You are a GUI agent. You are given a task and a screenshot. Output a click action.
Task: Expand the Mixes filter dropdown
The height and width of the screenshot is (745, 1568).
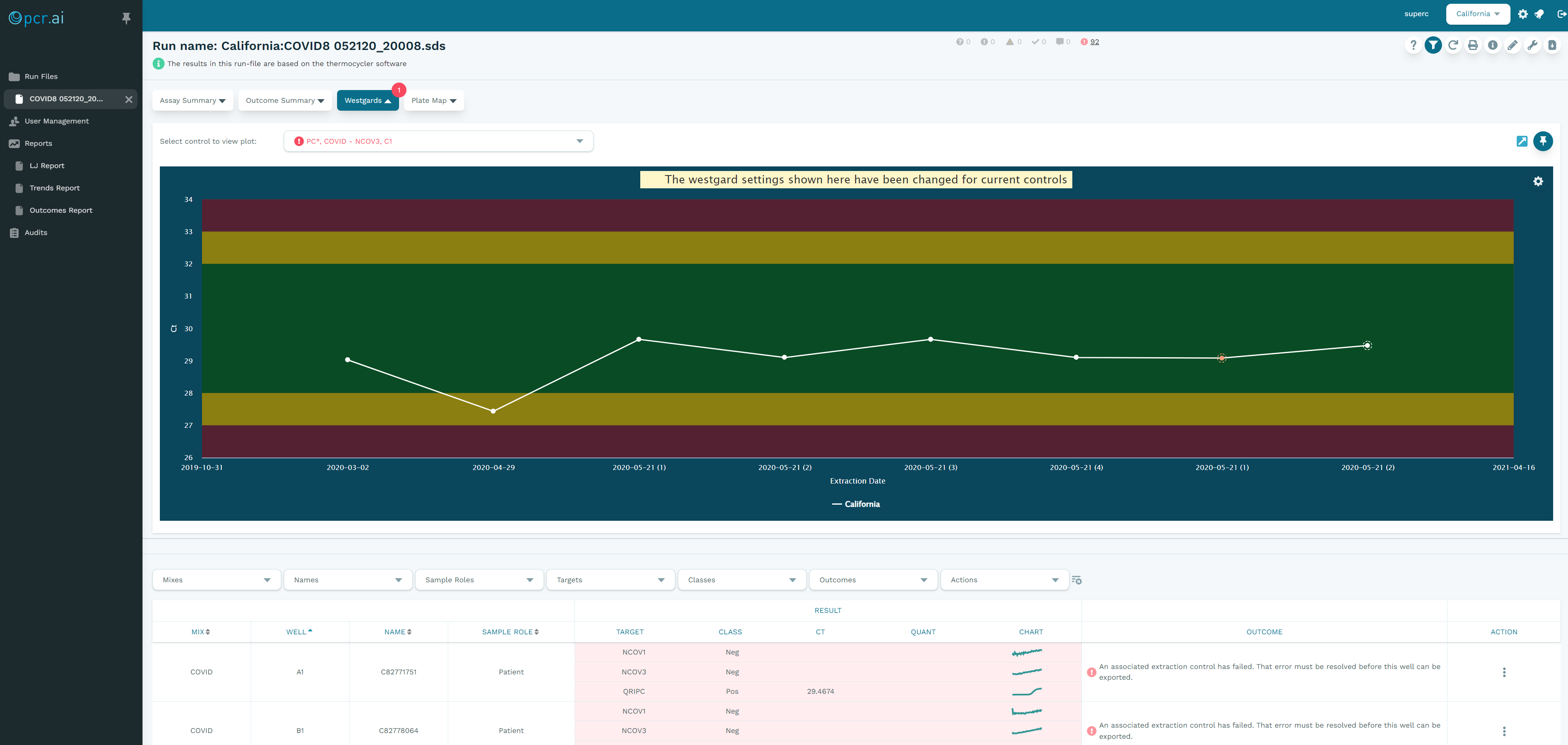point(216,579)
